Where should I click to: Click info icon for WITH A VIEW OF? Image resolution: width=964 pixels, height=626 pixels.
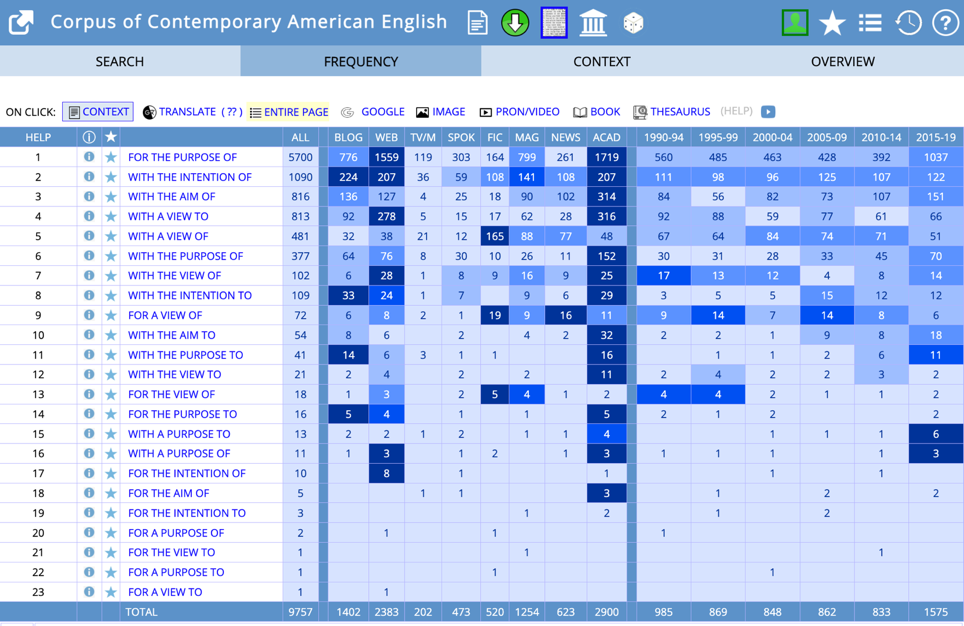click(89, 236)
